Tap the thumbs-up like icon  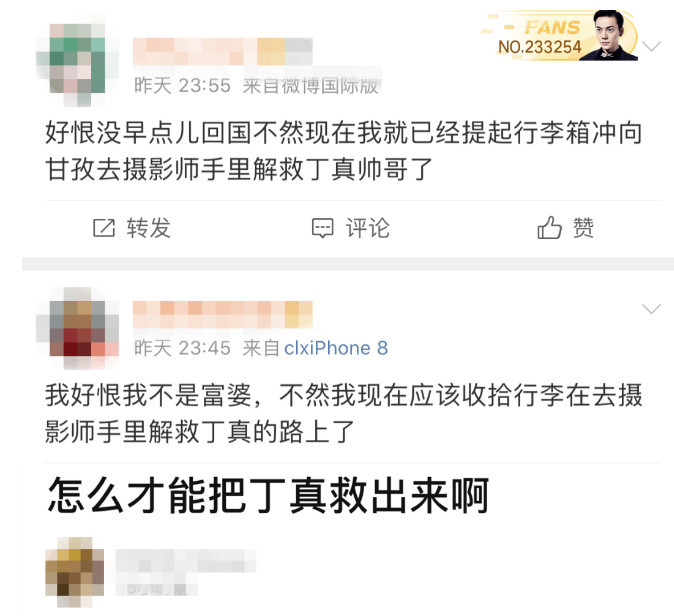click(x=549, y=227)
